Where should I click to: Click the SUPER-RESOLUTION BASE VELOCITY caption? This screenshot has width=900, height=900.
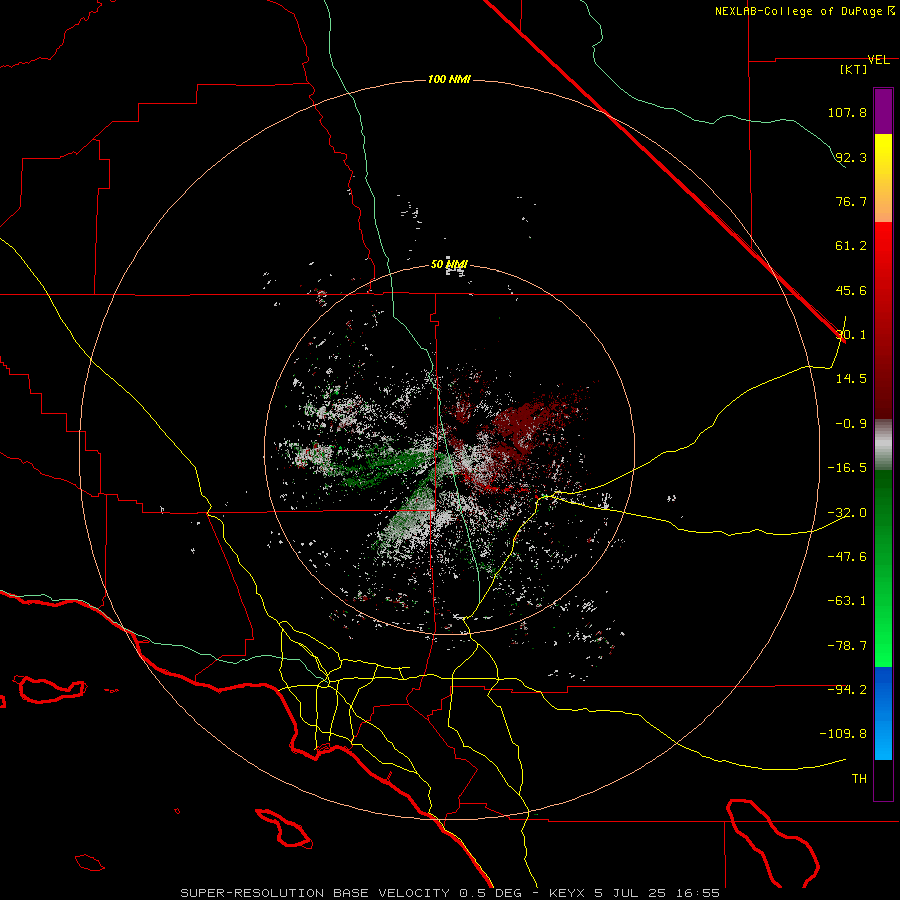coord(315,893)
